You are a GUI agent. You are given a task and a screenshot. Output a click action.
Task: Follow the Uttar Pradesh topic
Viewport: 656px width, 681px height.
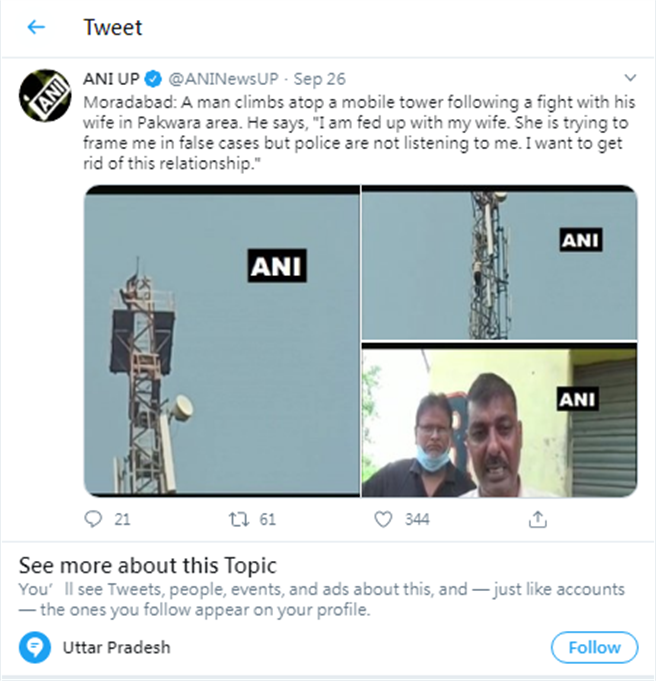click(594, 647)
